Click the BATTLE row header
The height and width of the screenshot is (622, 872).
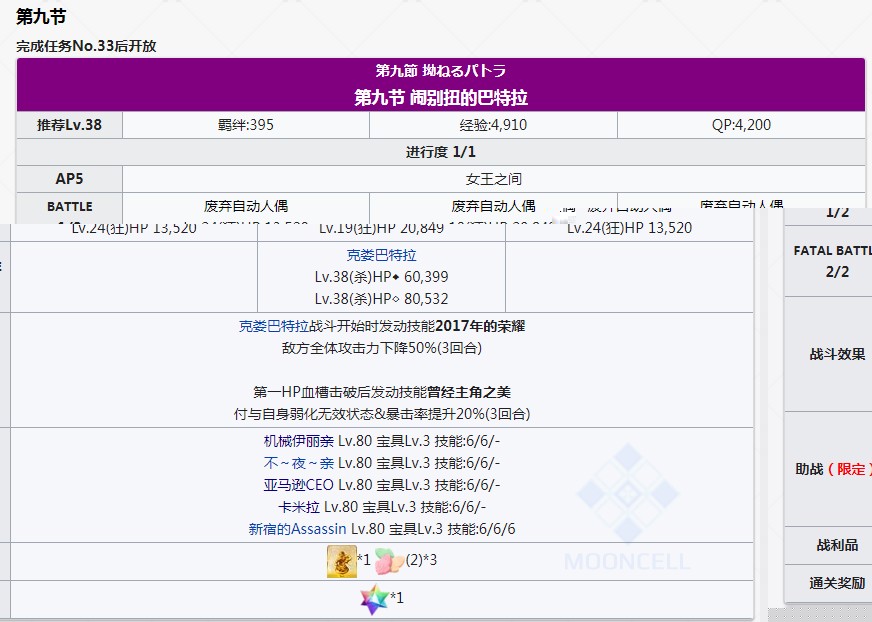click(70, 206)
